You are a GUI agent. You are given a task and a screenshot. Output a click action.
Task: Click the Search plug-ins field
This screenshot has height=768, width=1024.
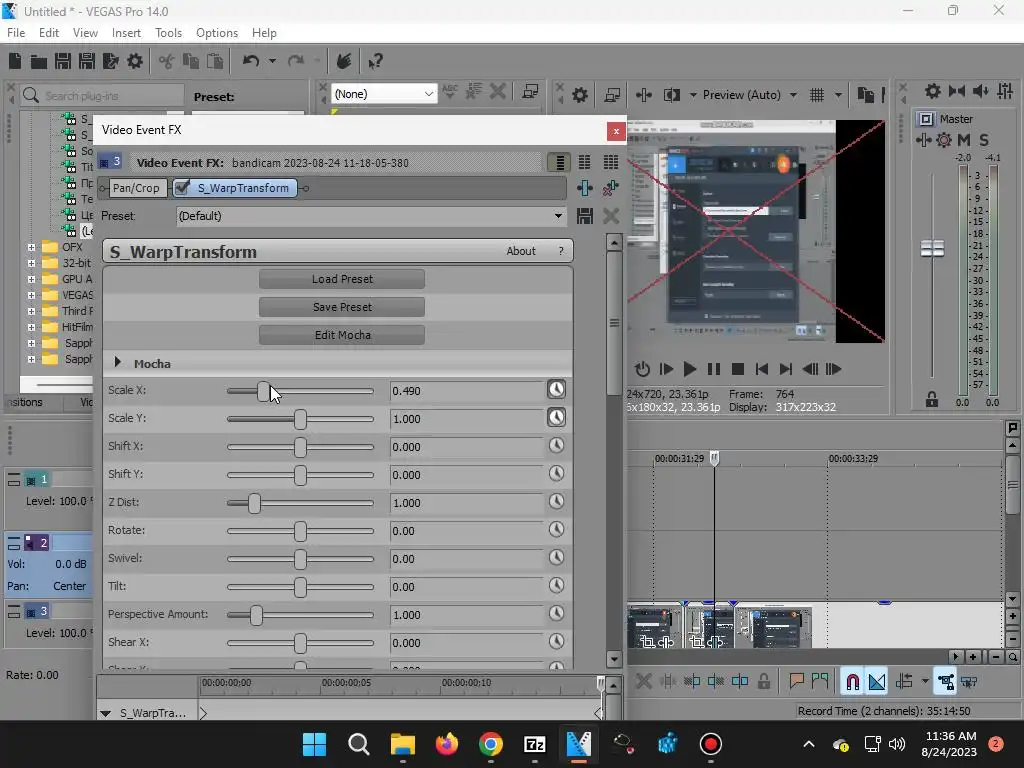(103, 96)
